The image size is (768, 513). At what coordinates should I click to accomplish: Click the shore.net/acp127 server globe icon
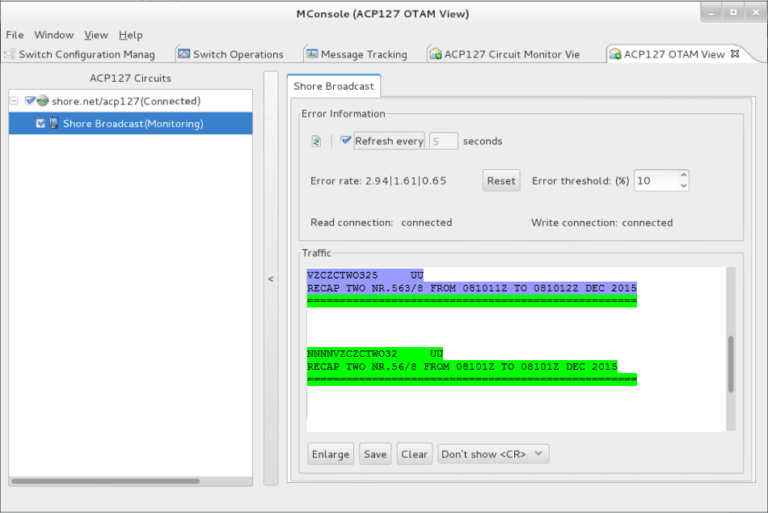[x=43, y=101]
